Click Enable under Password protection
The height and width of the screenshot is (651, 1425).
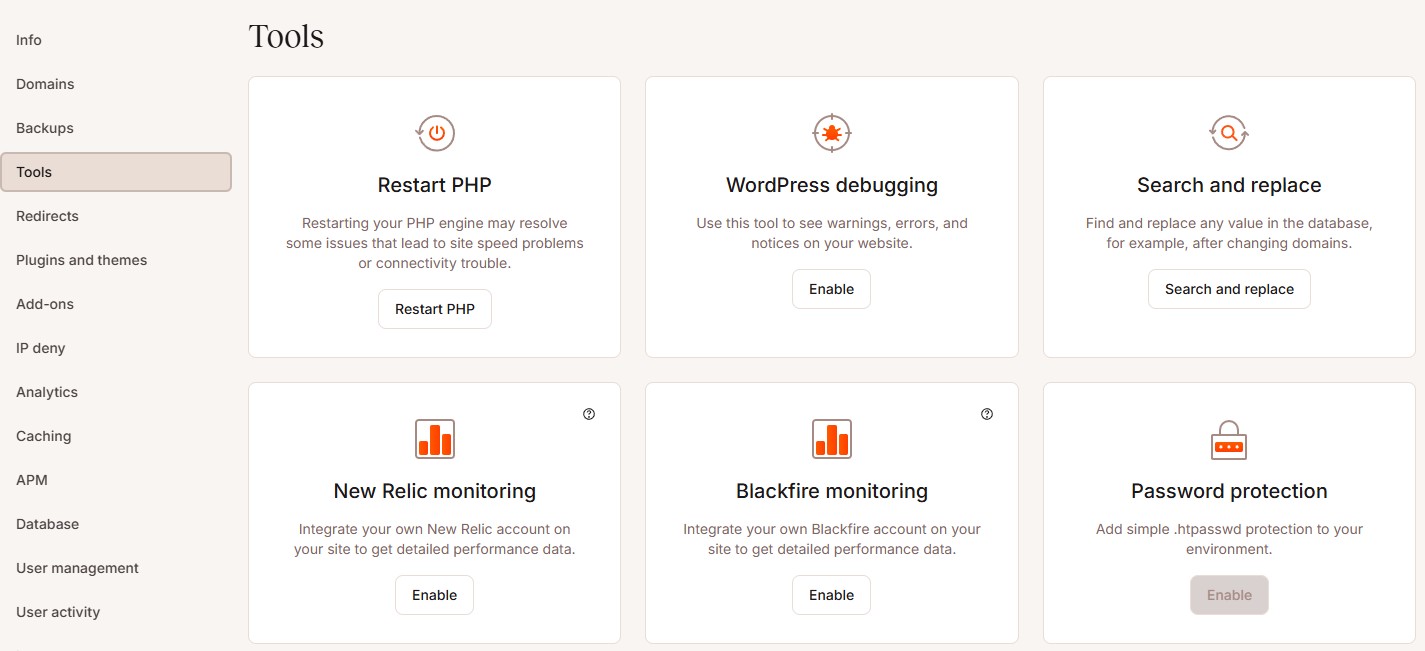pyautogui.click(x=1229, y=595)
